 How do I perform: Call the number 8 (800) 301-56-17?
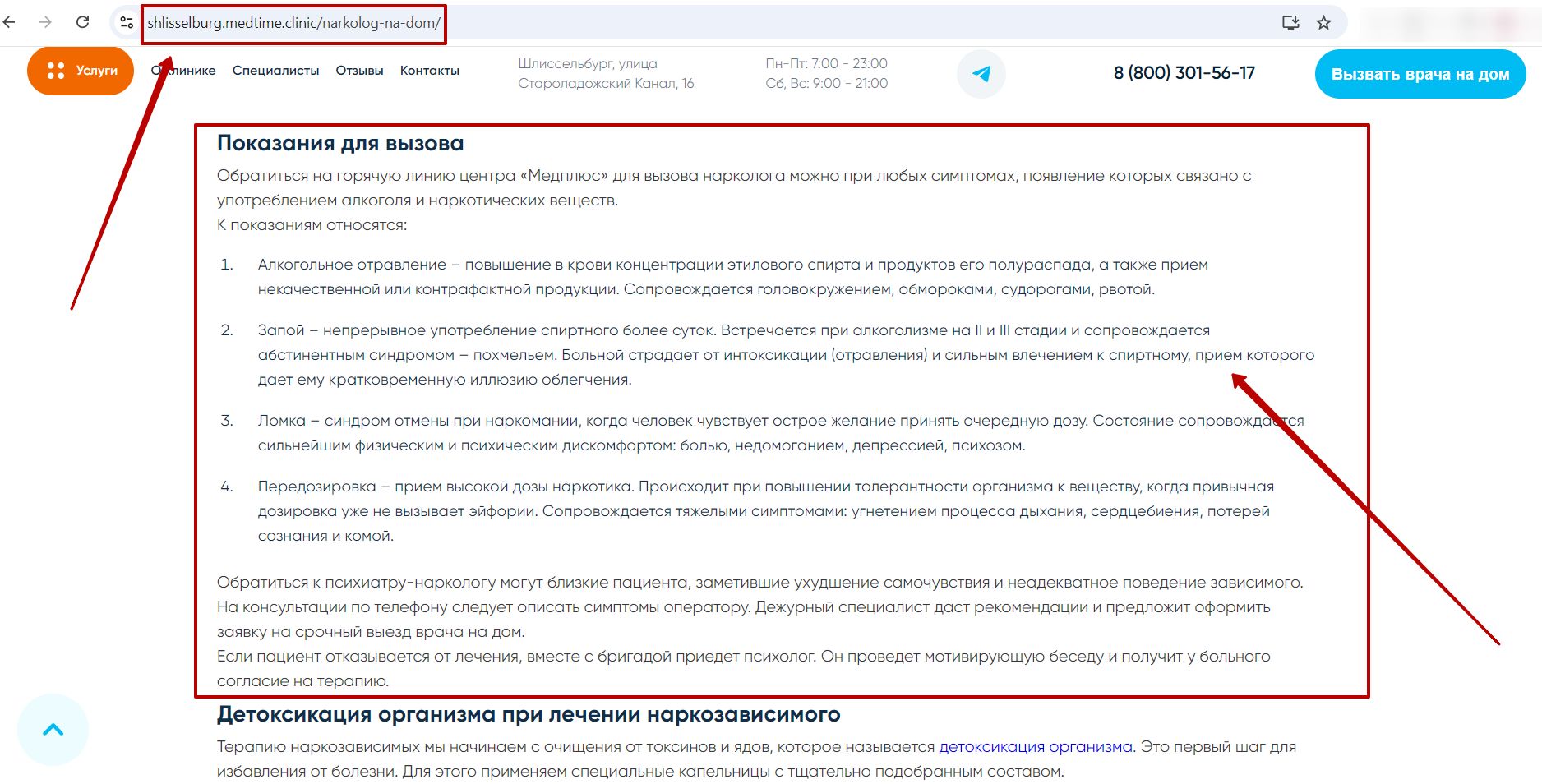[1184, 73]
